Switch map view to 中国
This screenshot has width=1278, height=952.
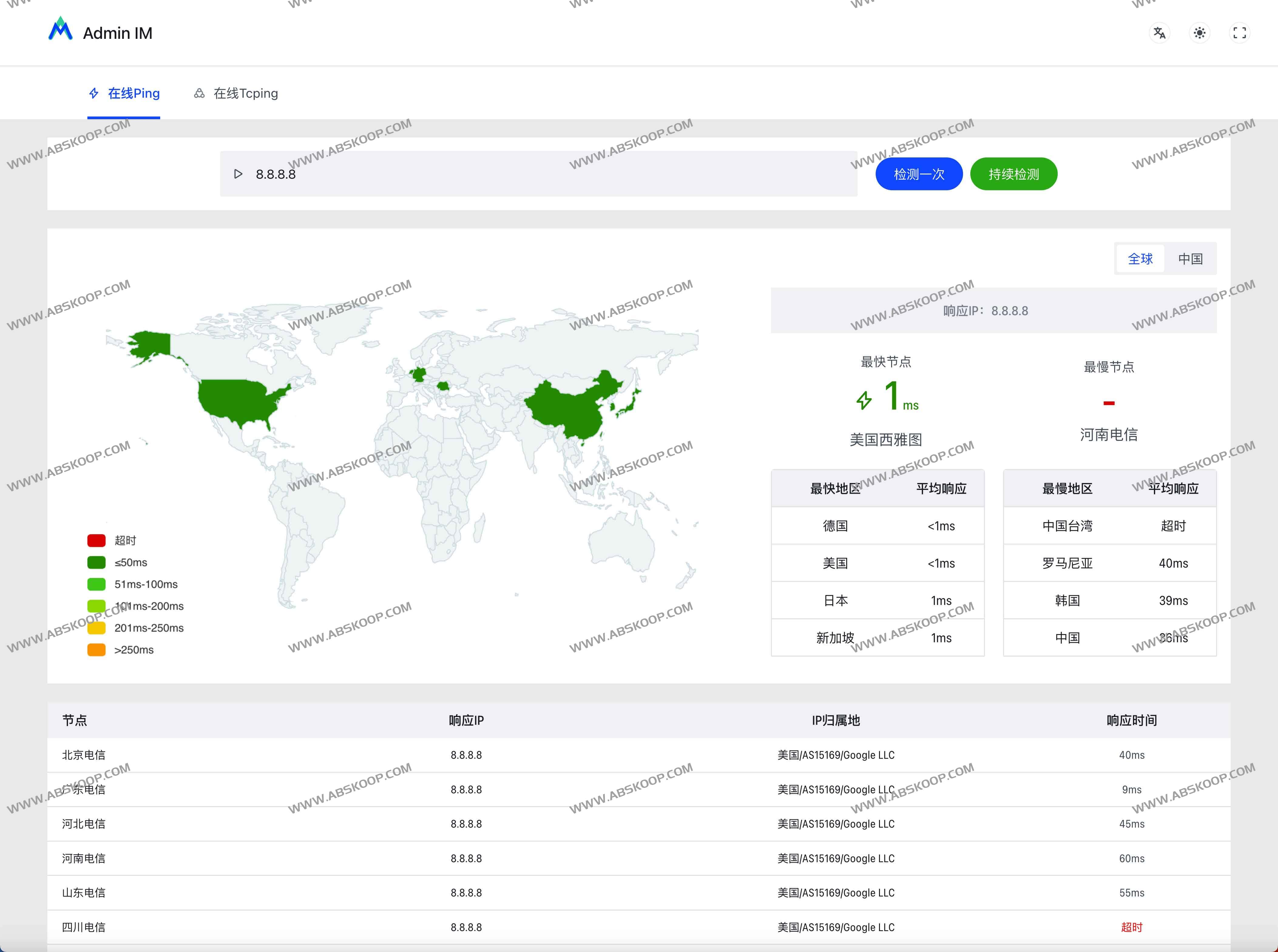(x=1190, y=259)
